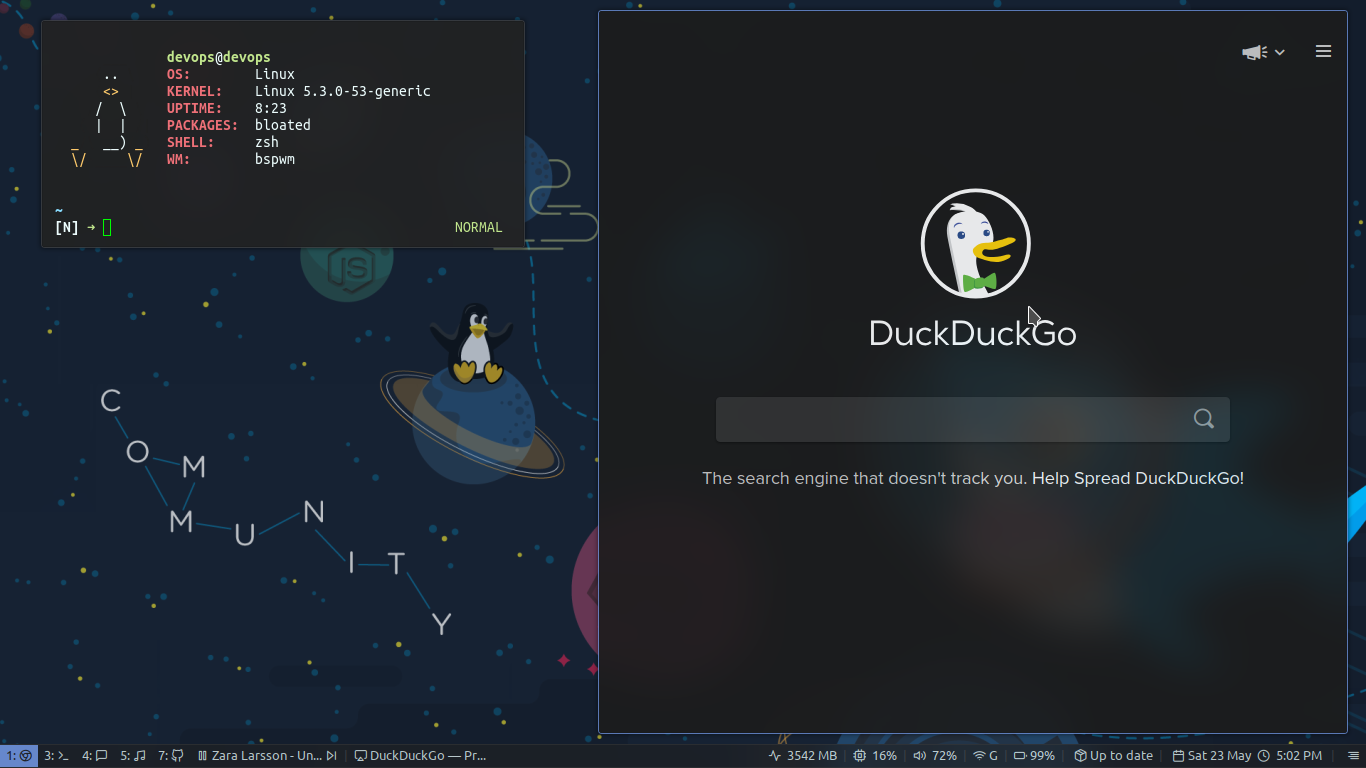Viewport: 1366px width, 768px height.
Task: Click the KERNEL value in terminal
Action: pyautogui.click(x=342, y=91)
